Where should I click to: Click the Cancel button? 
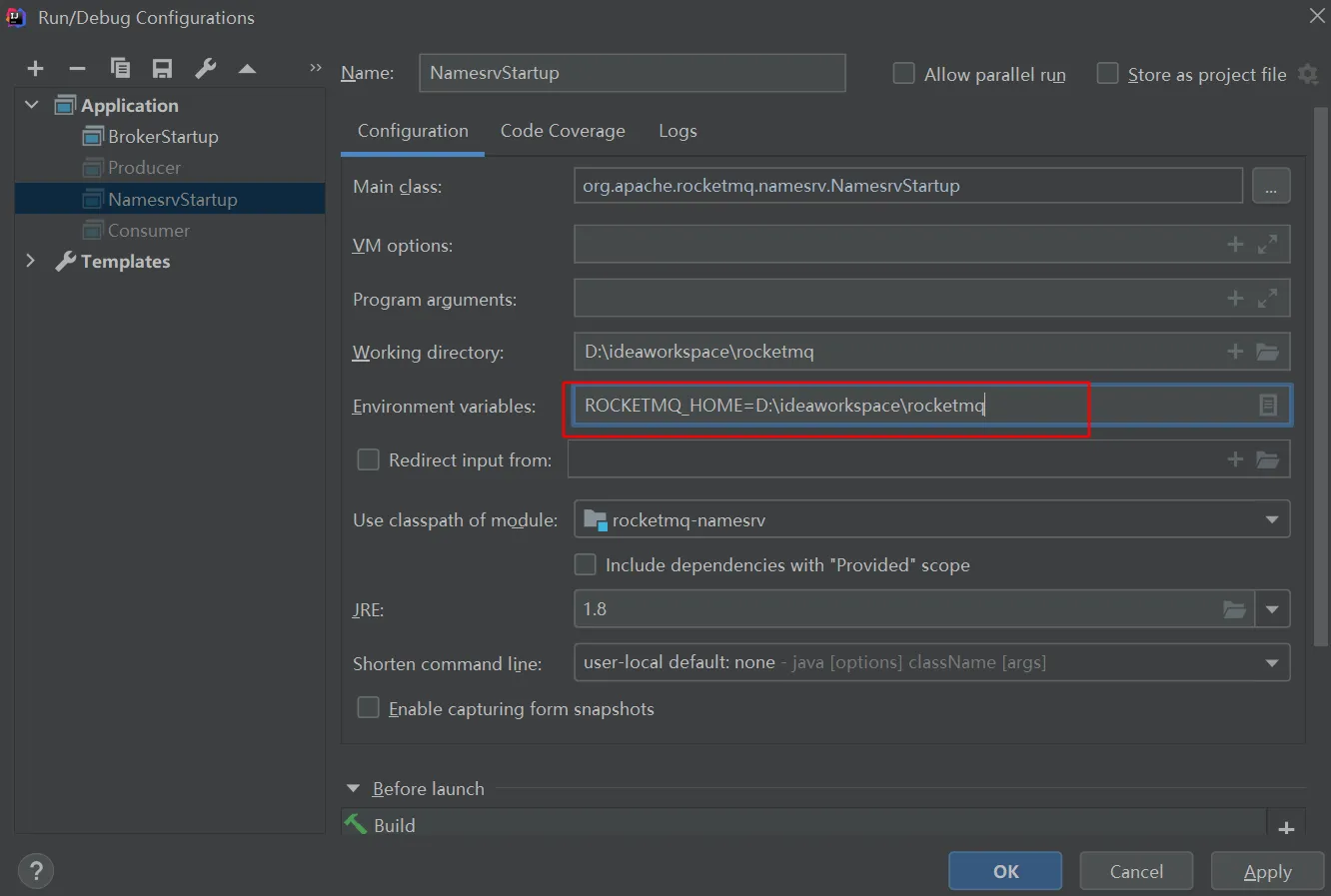tap(1136, 871)
